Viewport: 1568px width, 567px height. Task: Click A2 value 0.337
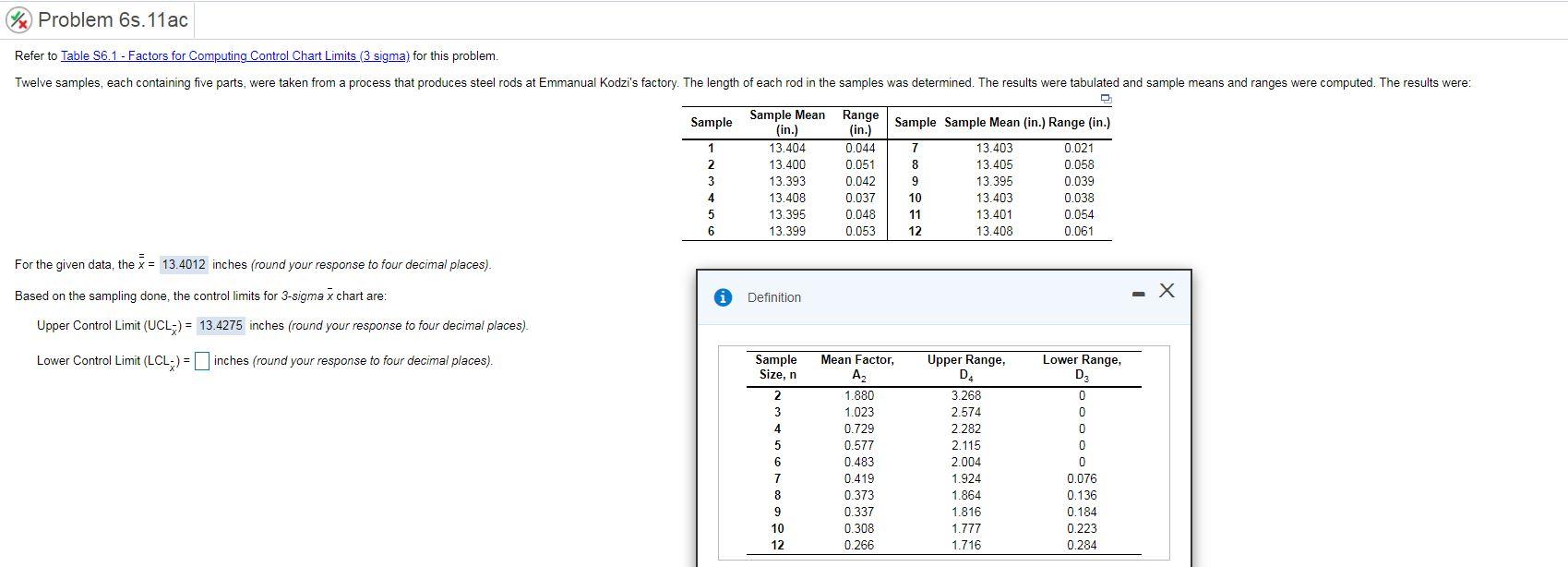pos(859,512)
